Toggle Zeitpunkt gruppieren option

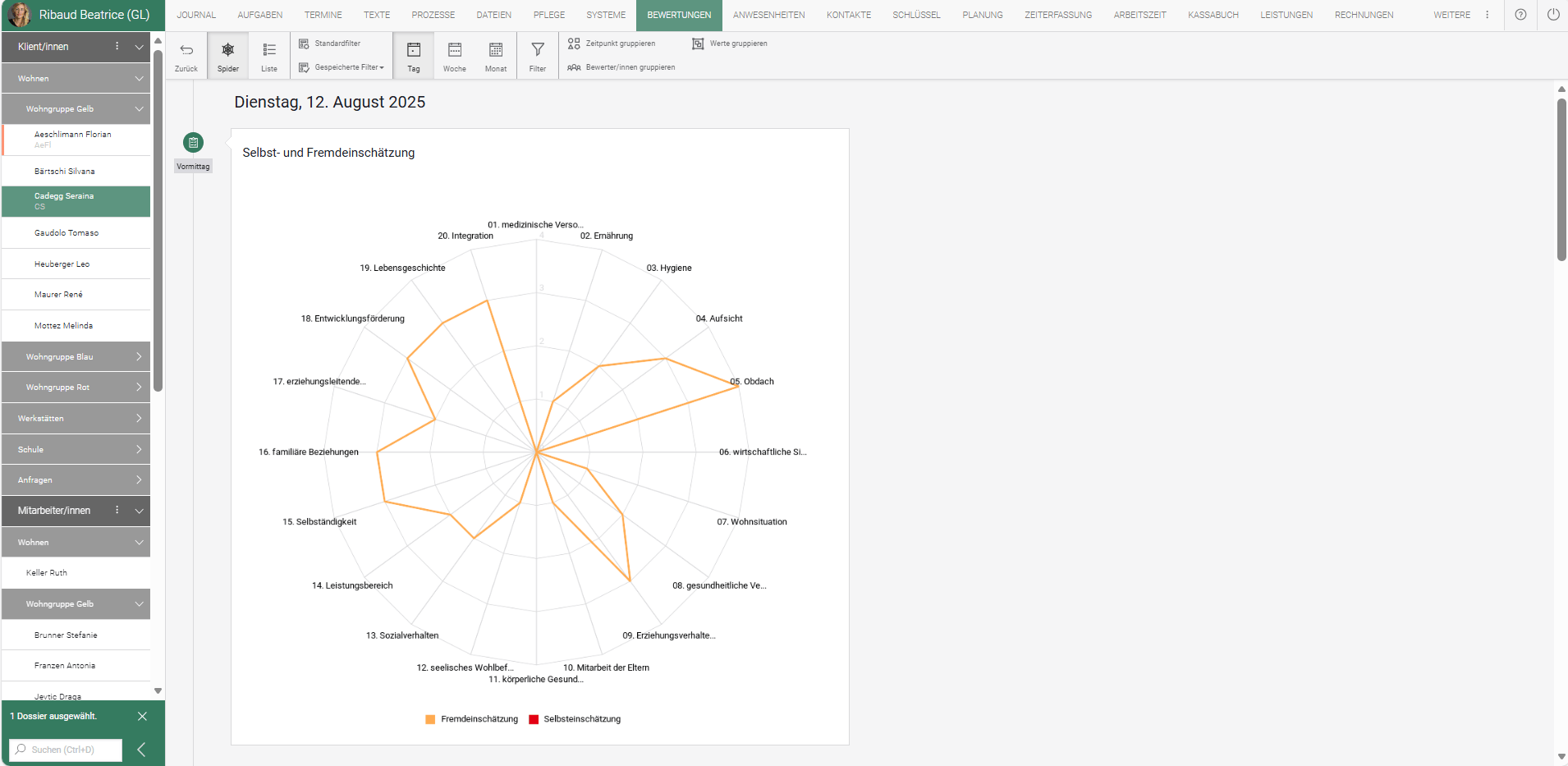coord(612,44)
